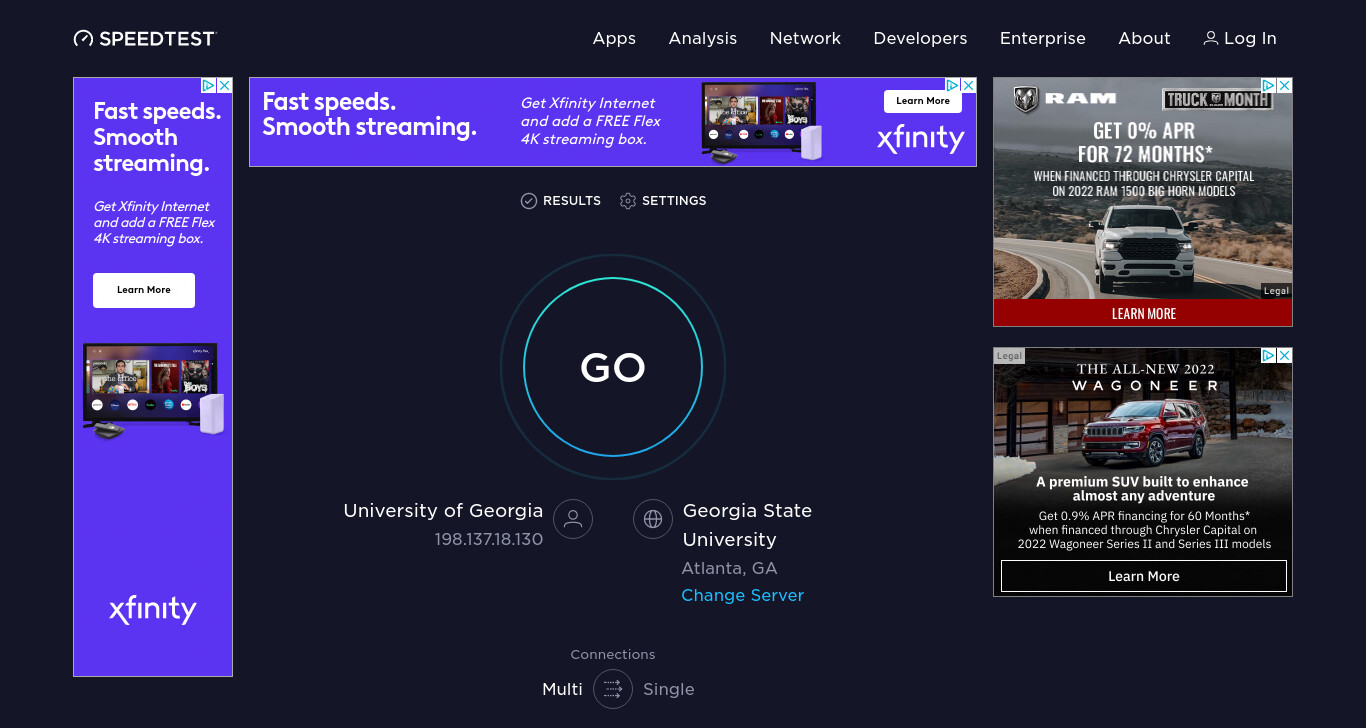
Task: Close the Wagoneer ad
Action: click(1284, 356)
